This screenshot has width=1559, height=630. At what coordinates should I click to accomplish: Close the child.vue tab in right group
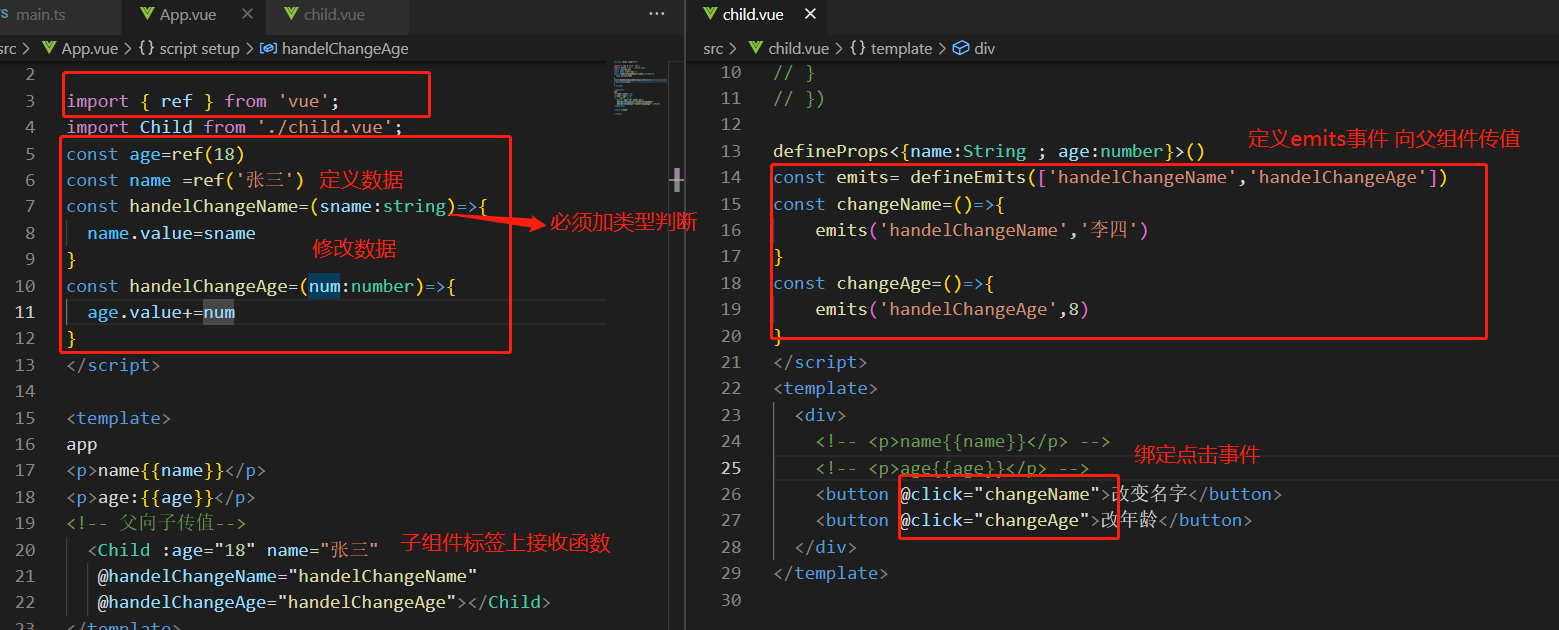[811, 15]
